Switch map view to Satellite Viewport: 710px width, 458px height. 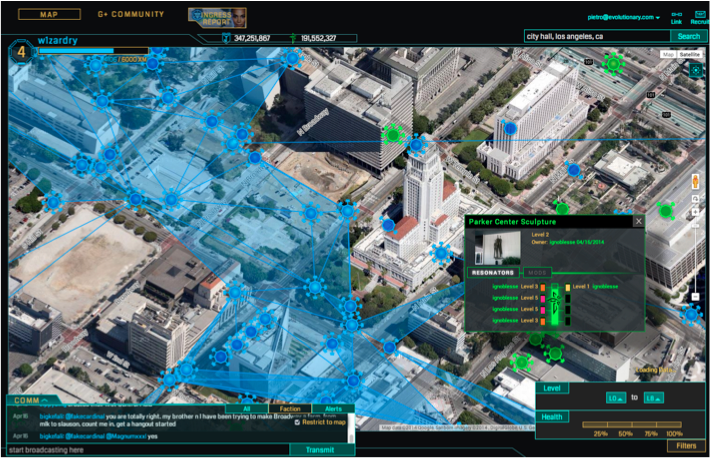pos(690,53)
